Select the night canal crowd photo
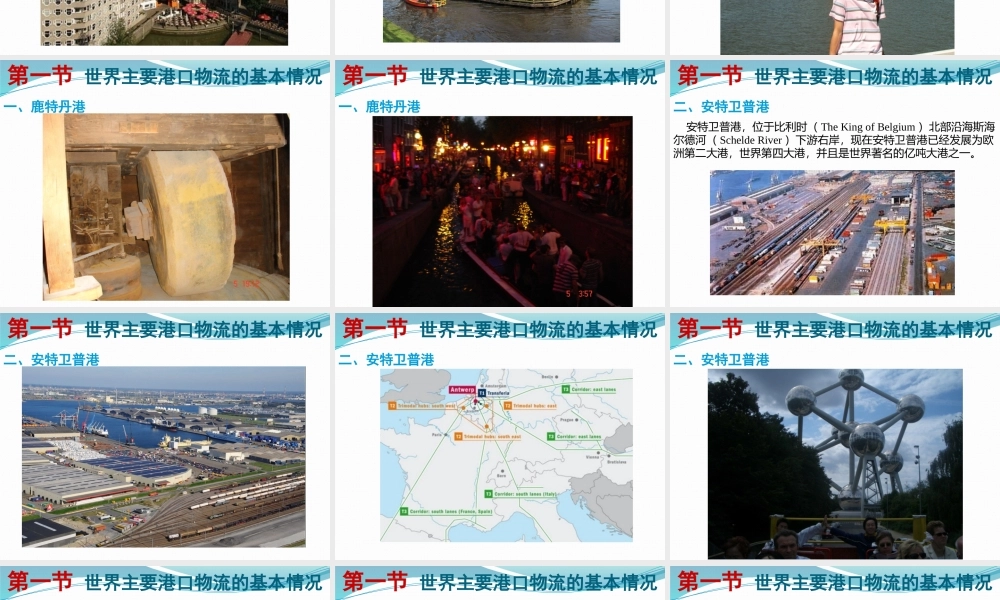Image resolution: width=1000 pixels, height=600 pixels. click(x=503, y=211)
